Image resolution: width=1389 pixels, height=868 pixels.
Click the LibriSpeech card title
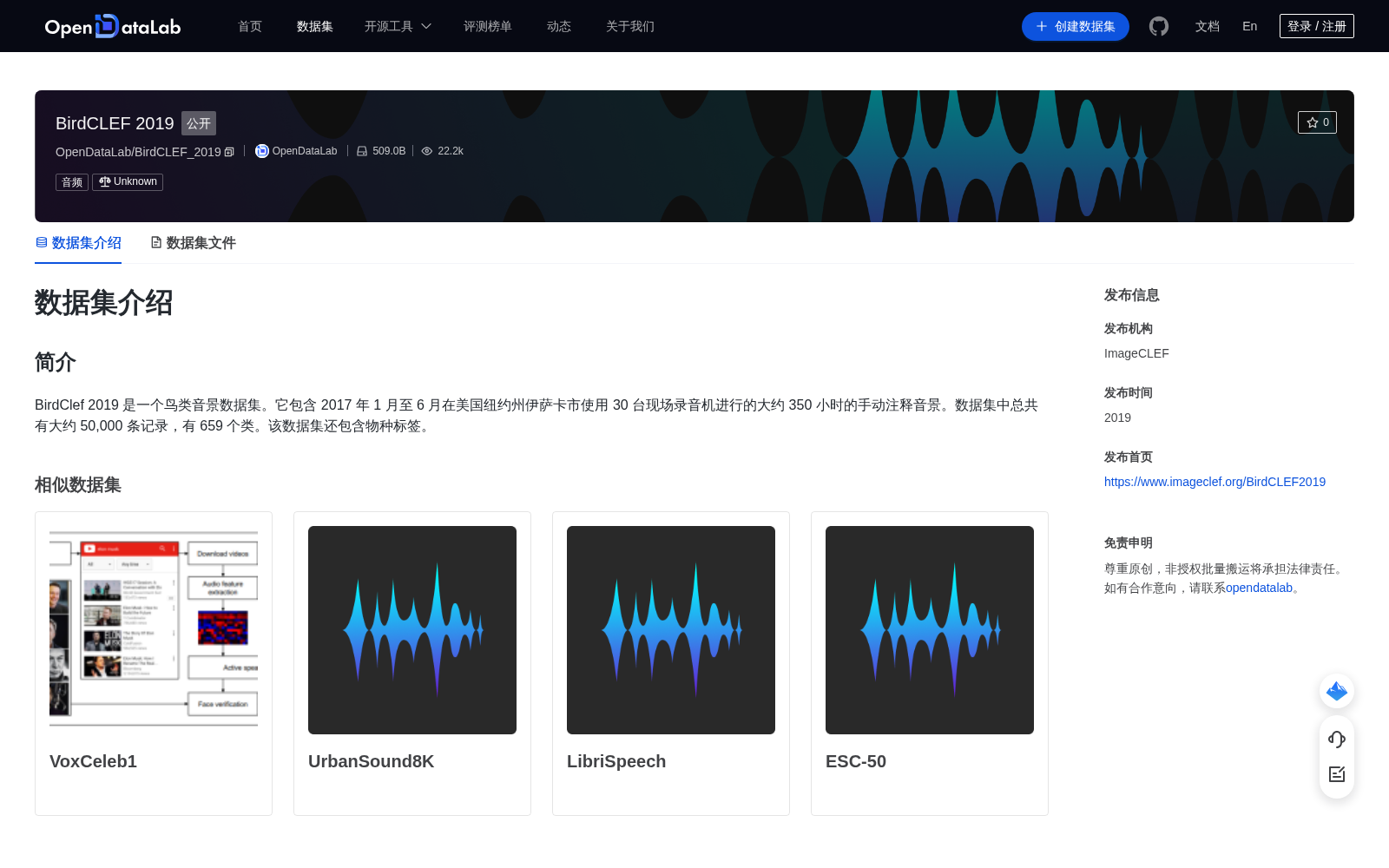pyautogui.click(x=616, y=761)
